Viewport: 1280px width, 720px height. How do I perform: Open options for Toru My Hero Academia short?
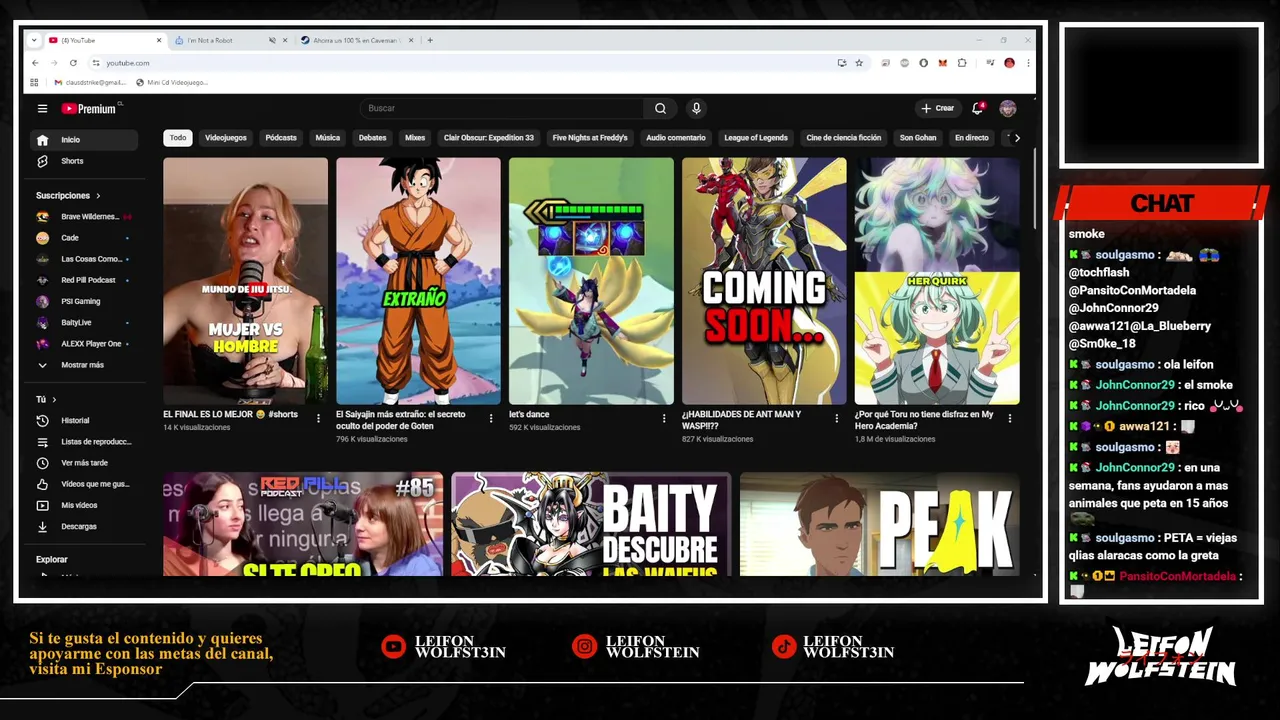pos(1010,419)
